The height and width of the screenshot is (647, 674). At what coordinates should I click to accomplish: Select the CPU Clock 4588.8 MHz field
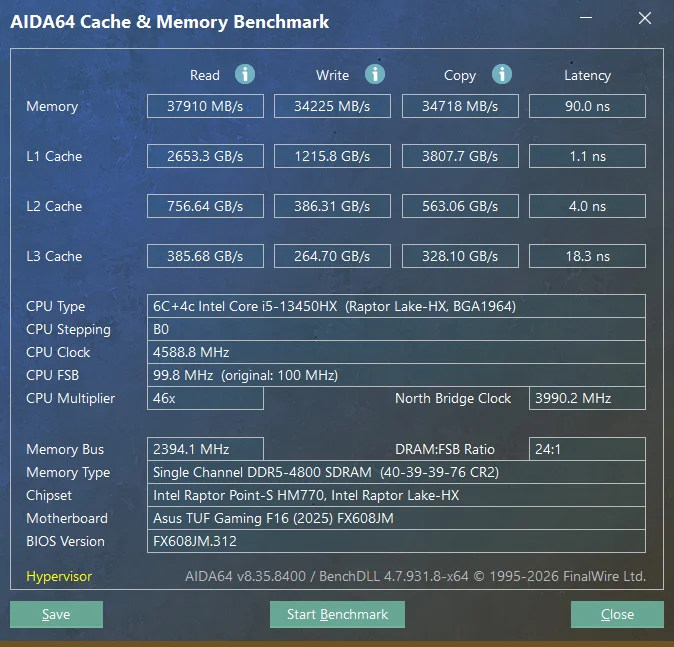(x=396, y=352)
